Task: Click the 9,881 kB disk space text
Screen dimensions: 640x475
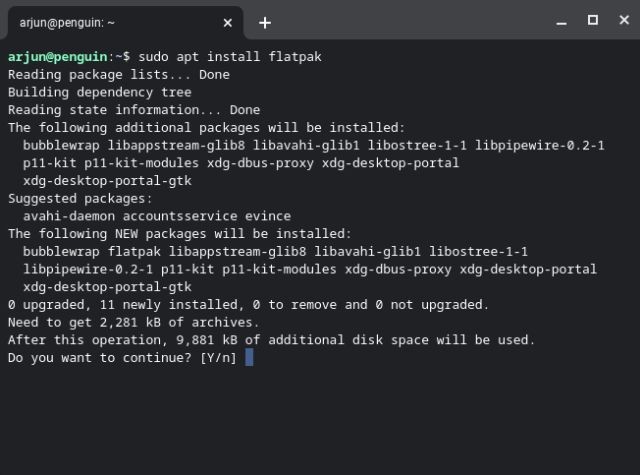Action: tap(207, 340)
